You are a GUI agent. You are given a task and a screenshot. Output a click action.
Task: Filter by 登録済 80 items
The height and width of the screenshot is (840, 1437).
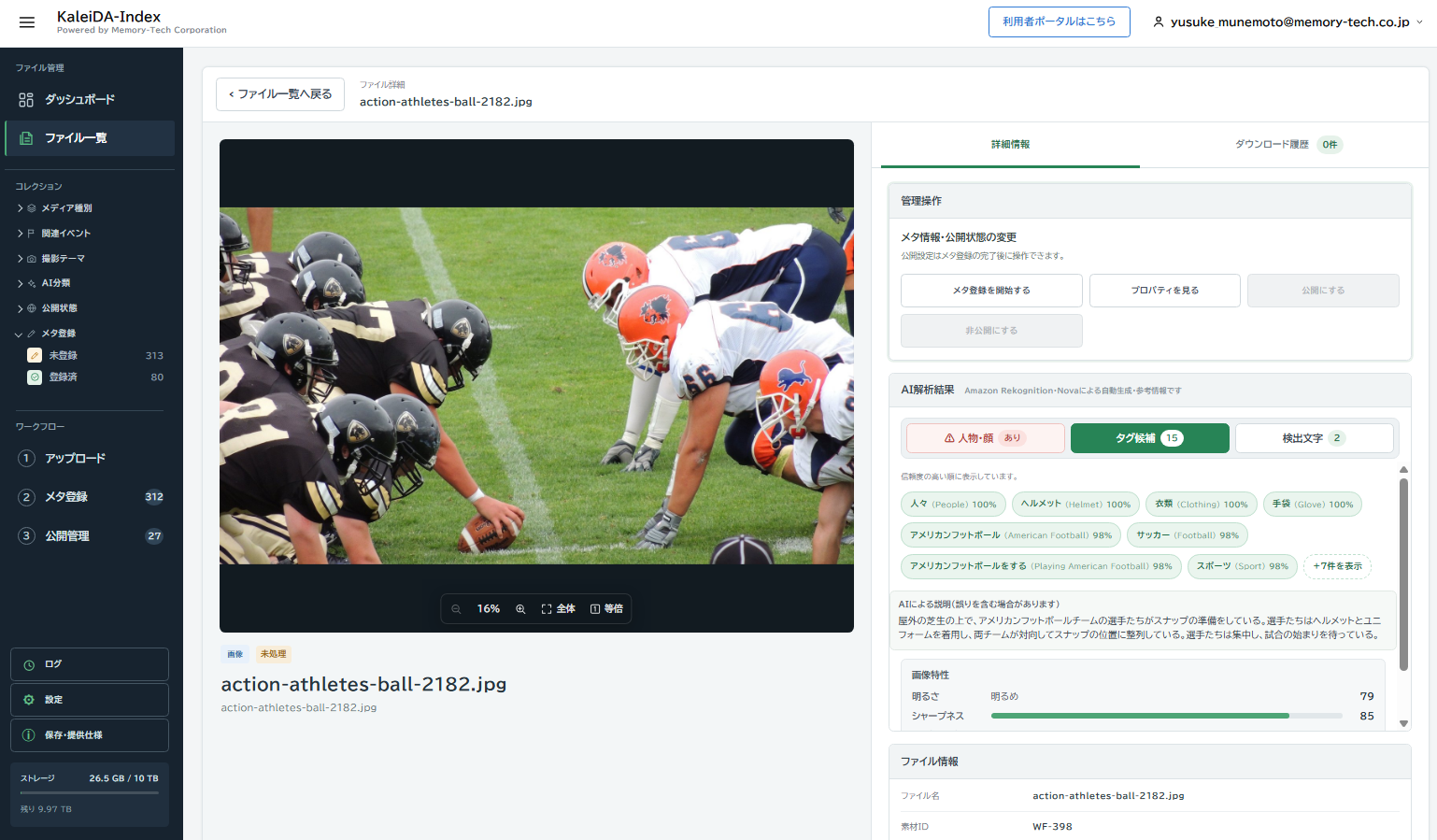pos(95,377)
